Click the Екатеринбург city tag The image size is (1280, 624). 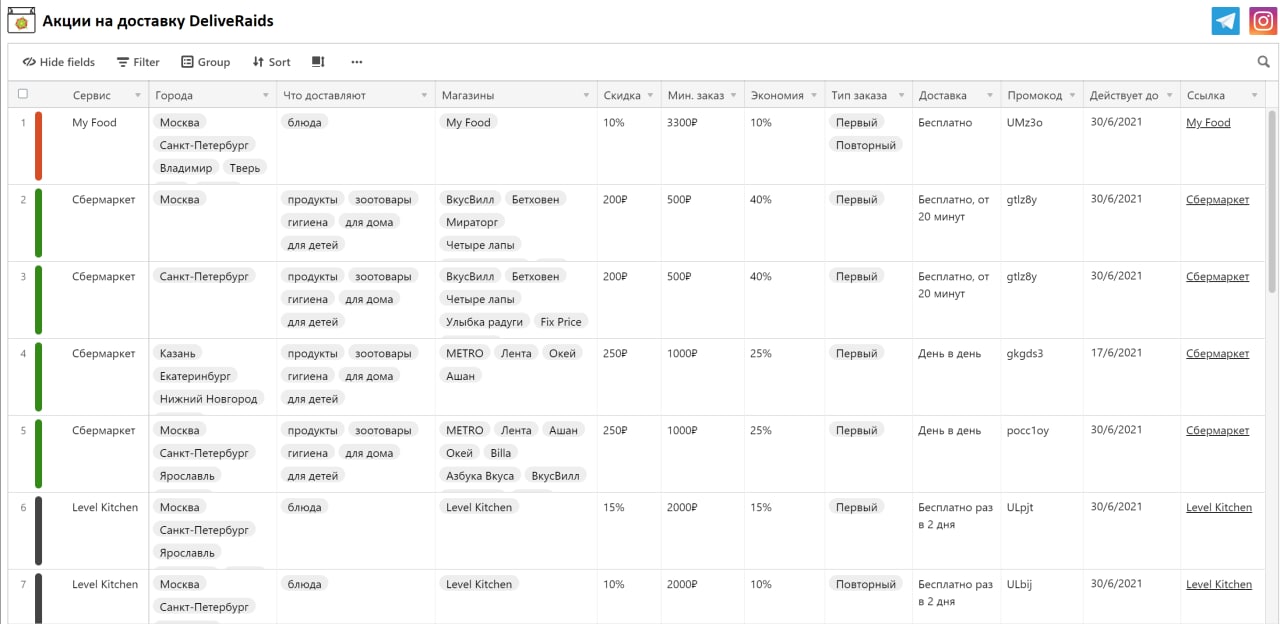tap(196, 376)
